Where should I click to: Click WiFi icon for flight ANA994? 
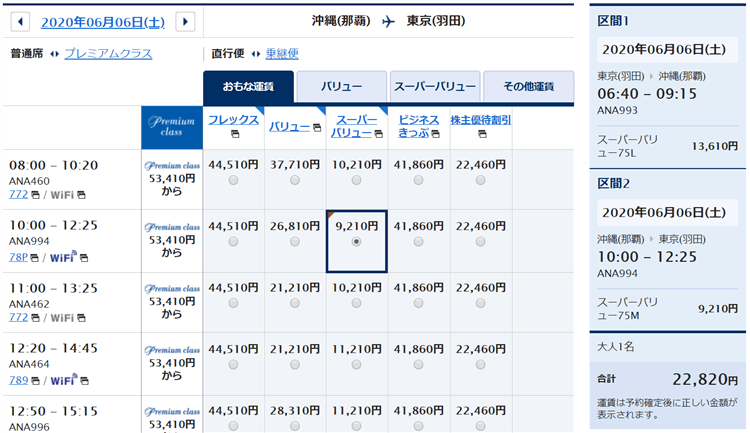pos(62,257)
